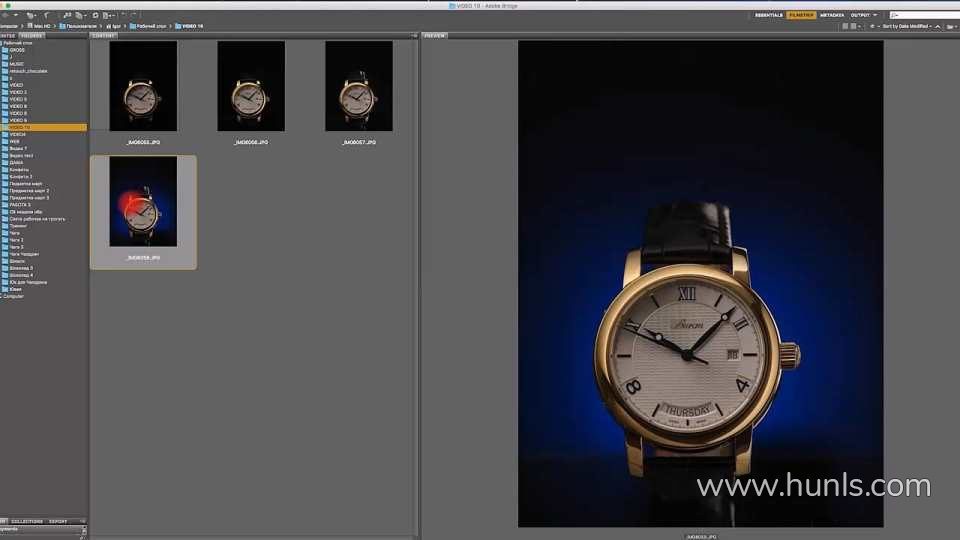The width and height of the screenshot is (960, 540).
Task: Click the Get Photos from Camera icon
Action: (67, 15)
